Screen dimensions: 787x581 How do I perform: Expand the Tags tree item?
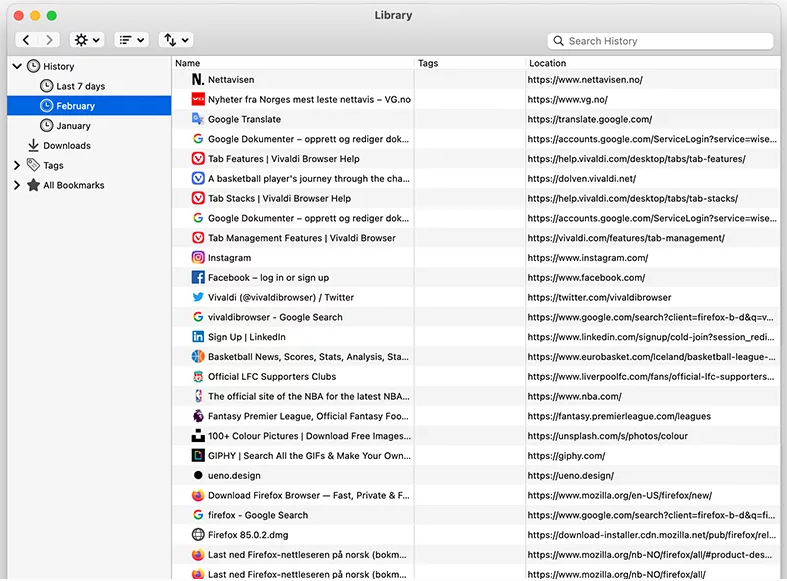17,166
